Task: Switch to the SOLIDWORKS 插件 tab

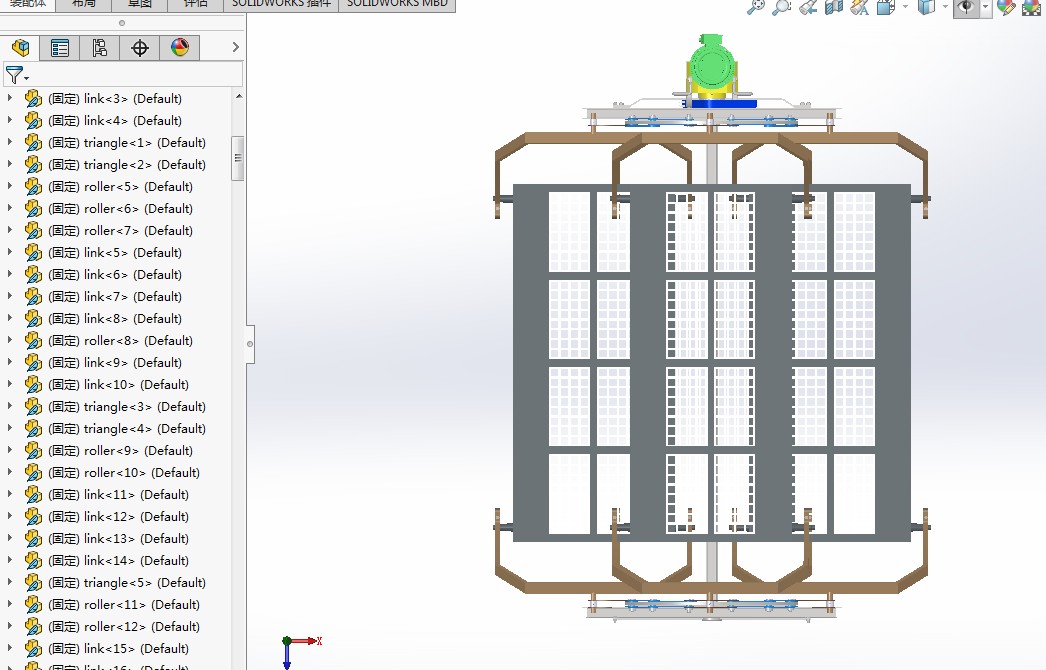Action: click(280, 4)
